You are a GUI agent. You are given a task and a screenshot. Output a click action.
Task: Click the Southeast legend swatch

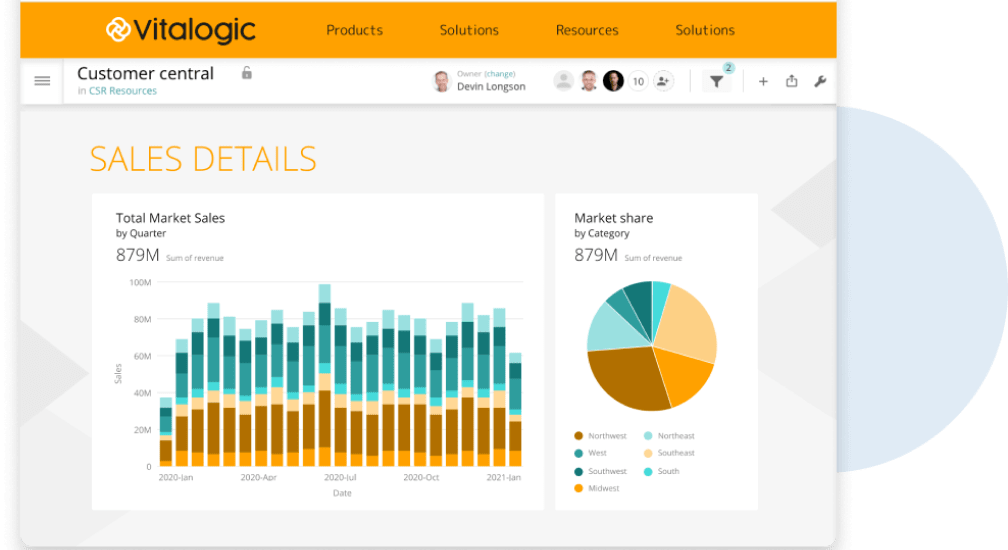(x=648, y=453)
